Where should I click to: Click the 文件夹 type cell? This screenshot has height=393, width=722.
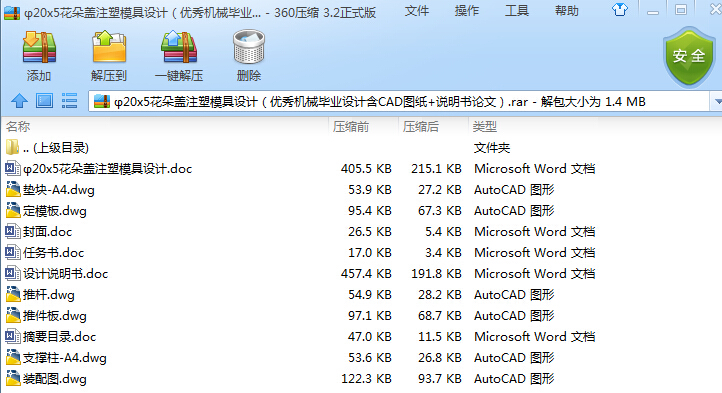pyautogui.click(x=492, y=147)
